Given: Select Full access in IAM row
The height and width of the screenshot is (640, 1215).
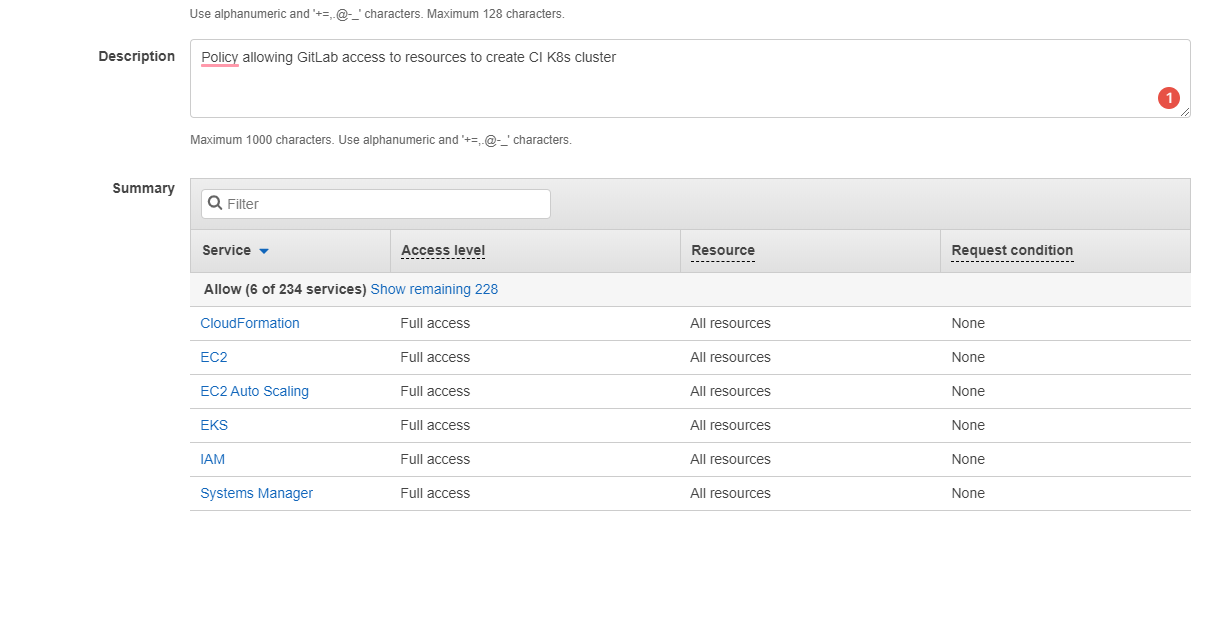Looking at the screenshot, I should pyautogui.click(x=435, y=459).
